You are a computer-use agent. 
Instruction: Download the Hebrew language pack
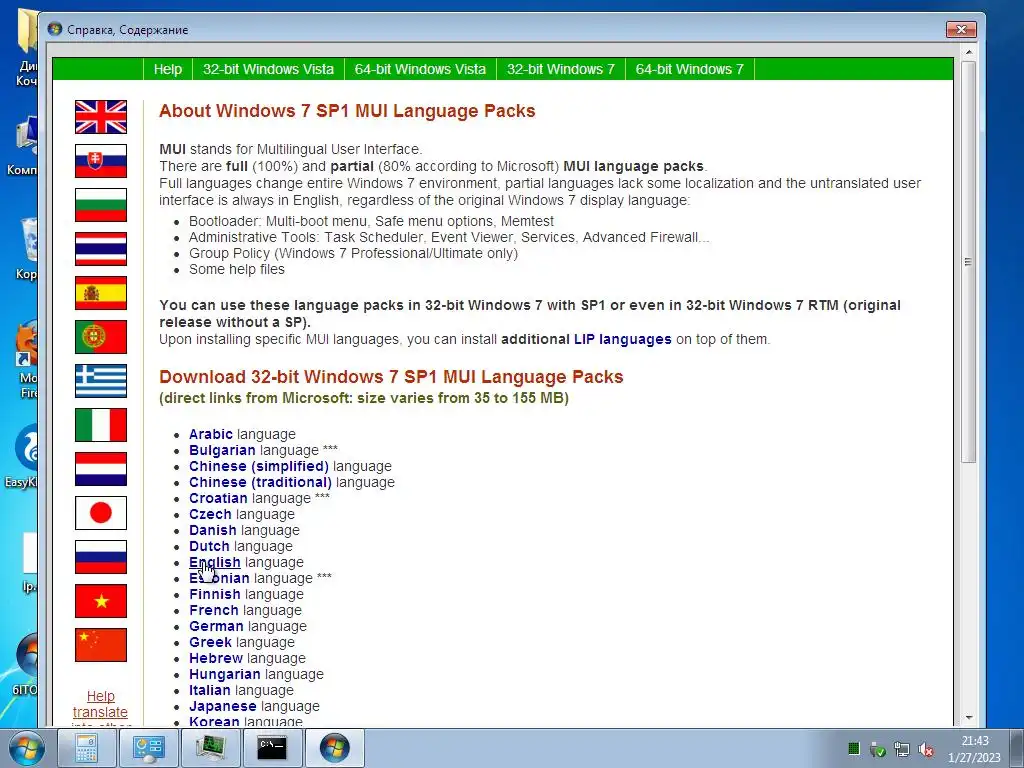216,658
